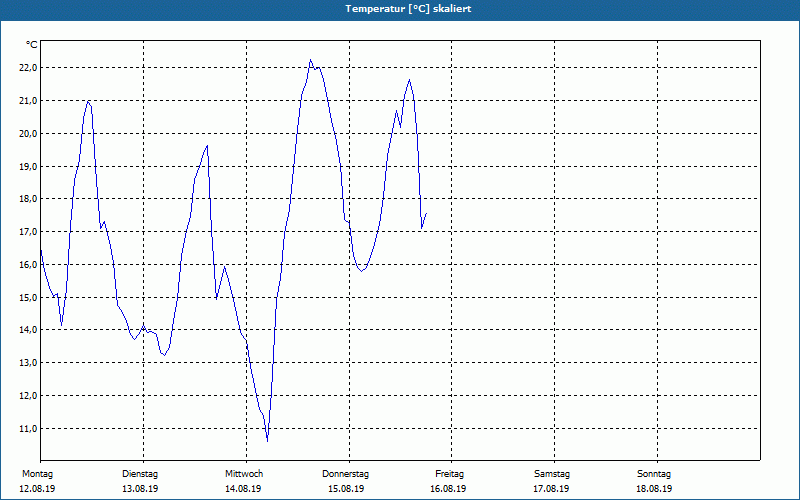Select the 14,0 axis value

28,330
